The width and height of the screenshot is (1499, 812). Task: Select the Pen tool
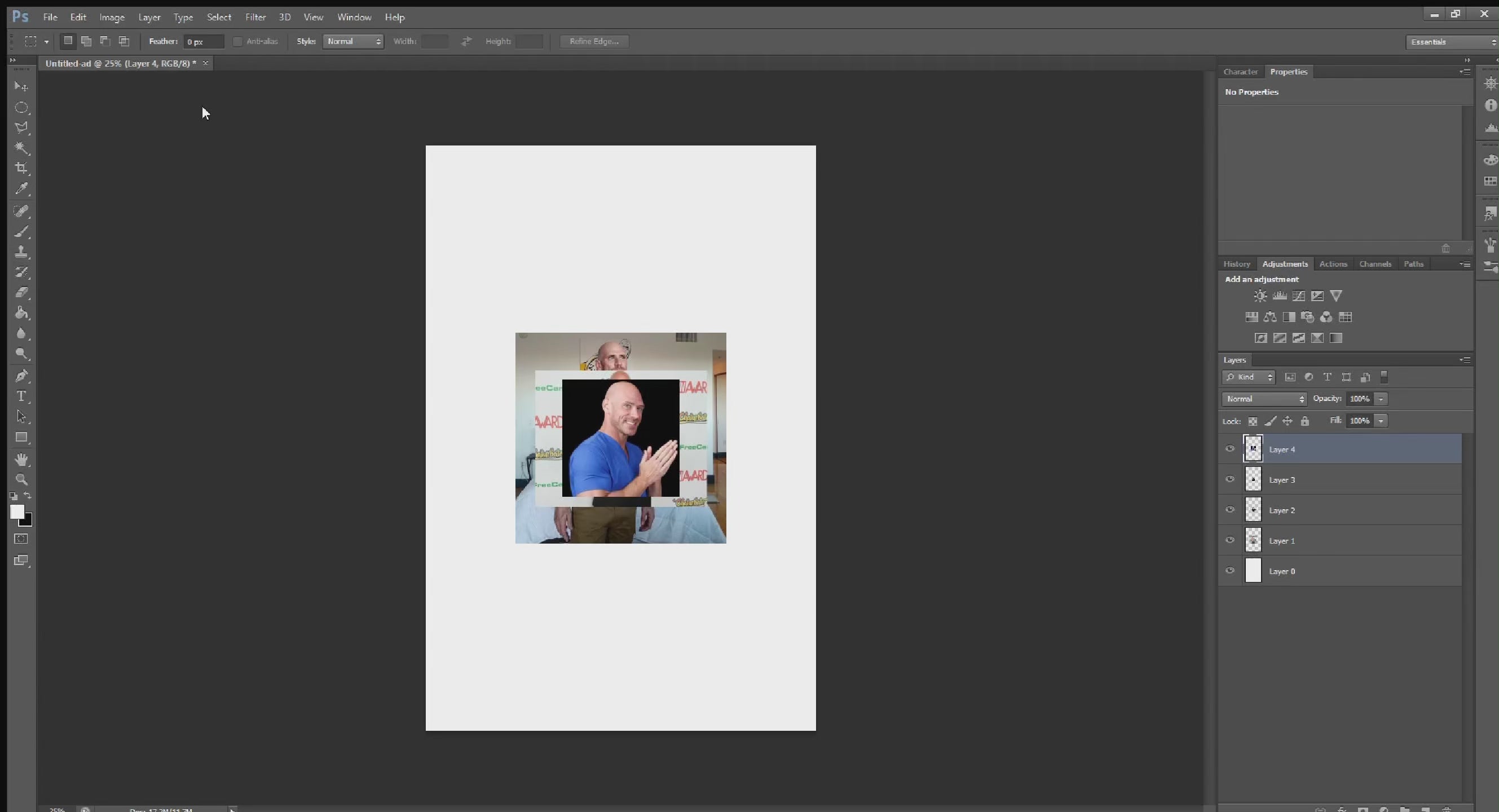tap(21, 376)
